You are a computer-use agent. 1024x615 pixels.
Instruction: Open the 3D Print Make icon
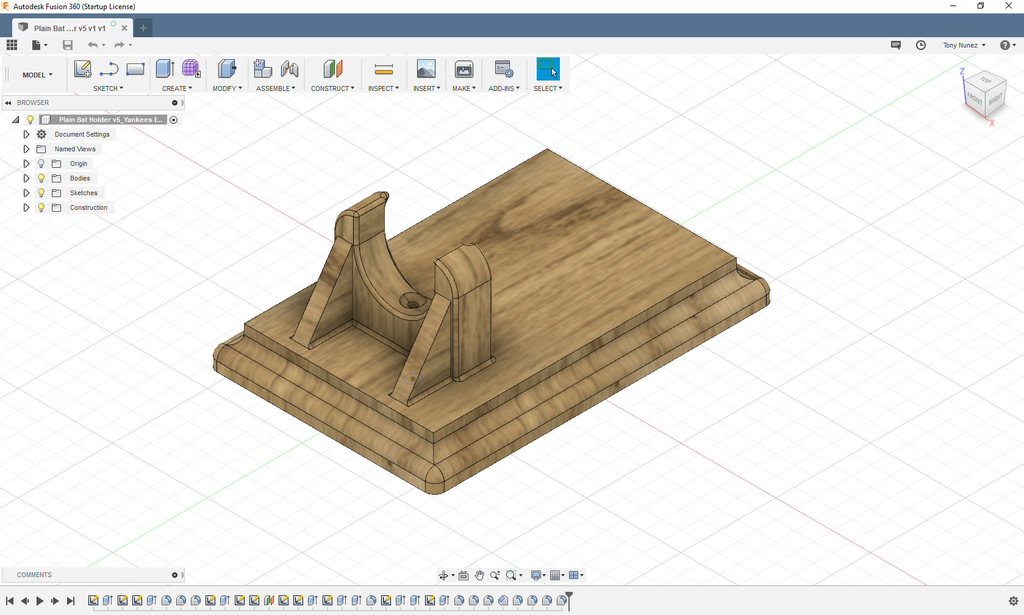(464, 69)
